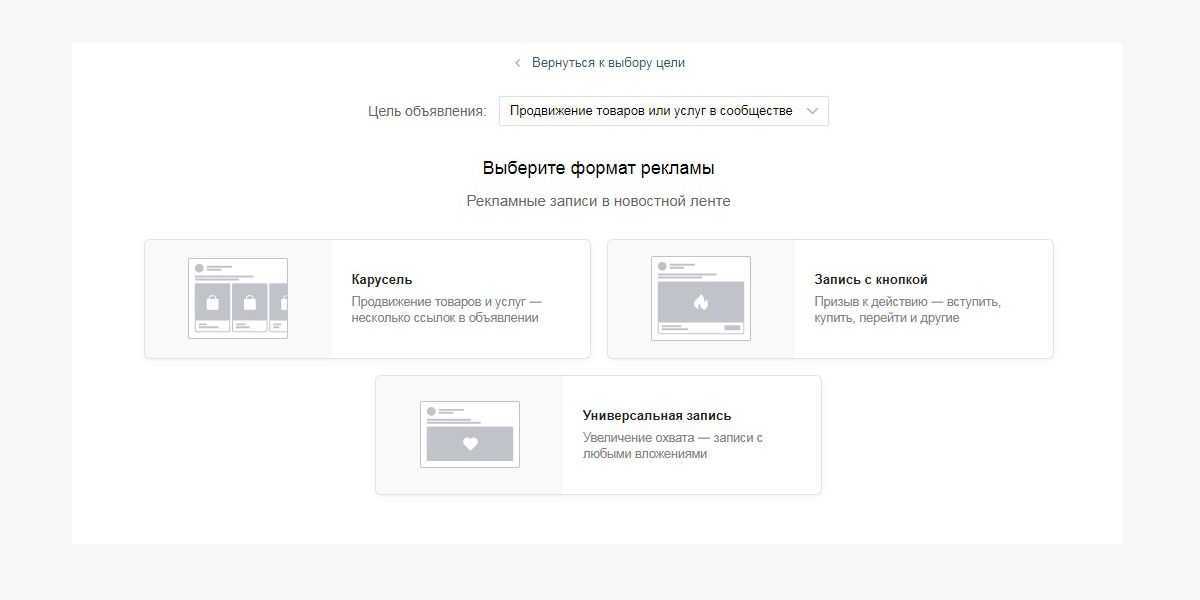Click the avatar circle in Универсальная запись preview

pos(431,411)
